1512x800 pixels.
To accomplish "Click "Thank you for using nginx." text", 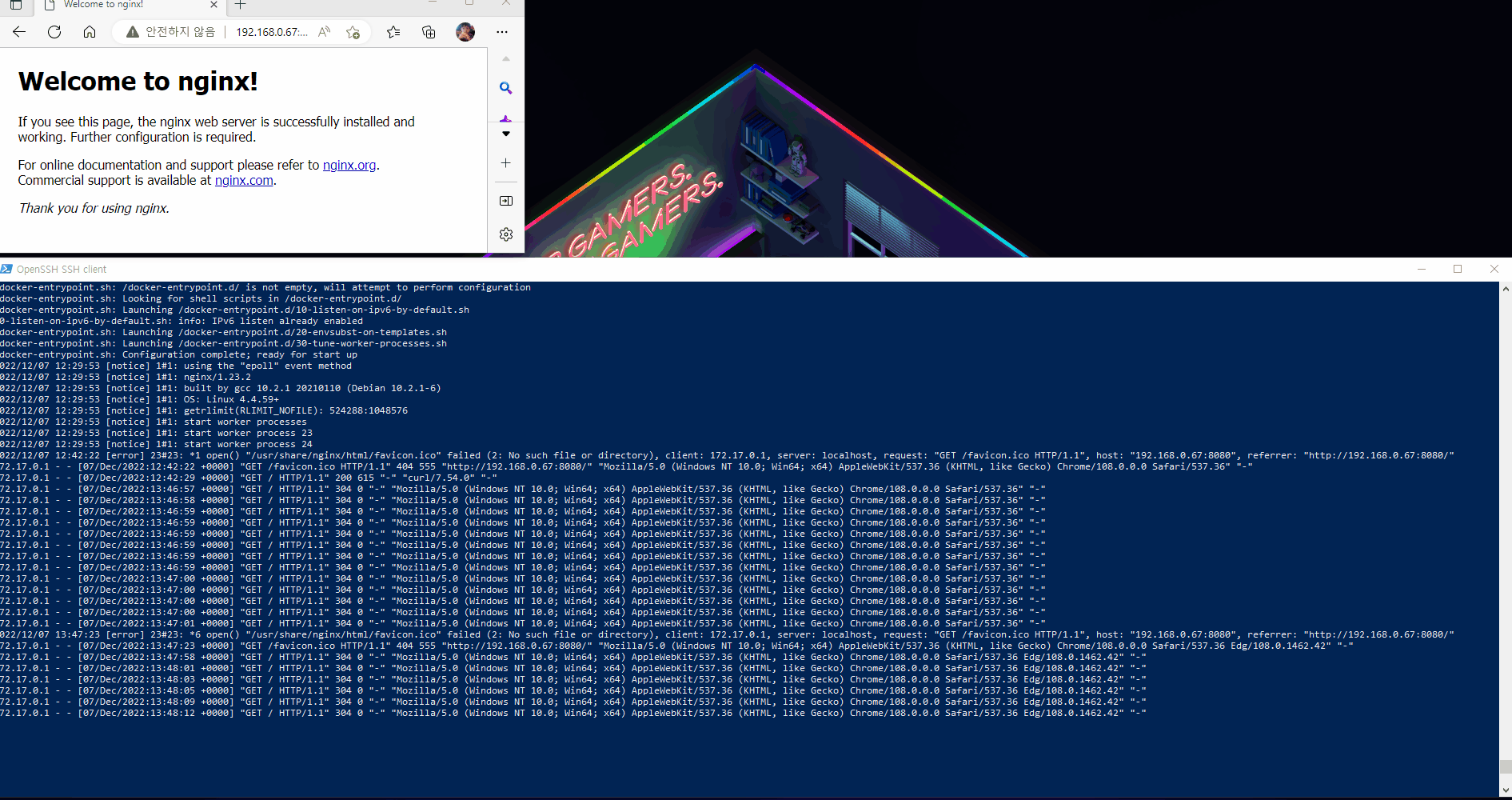I will (x=94, y=209).
